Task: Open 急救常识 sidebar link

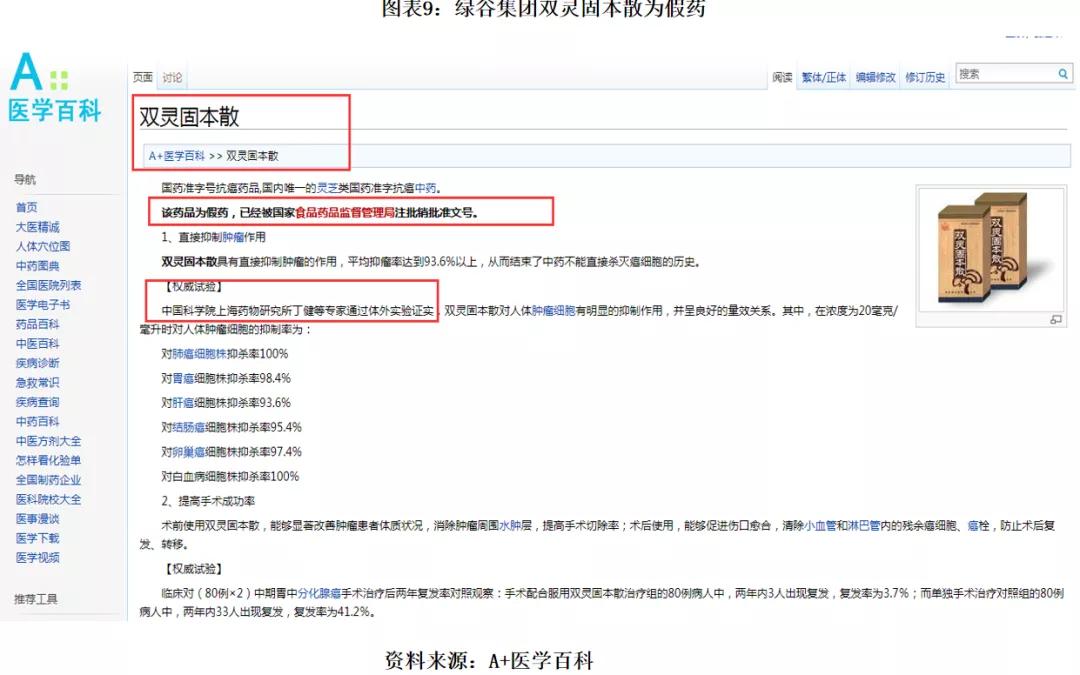Action: click(x=38, y=382)
